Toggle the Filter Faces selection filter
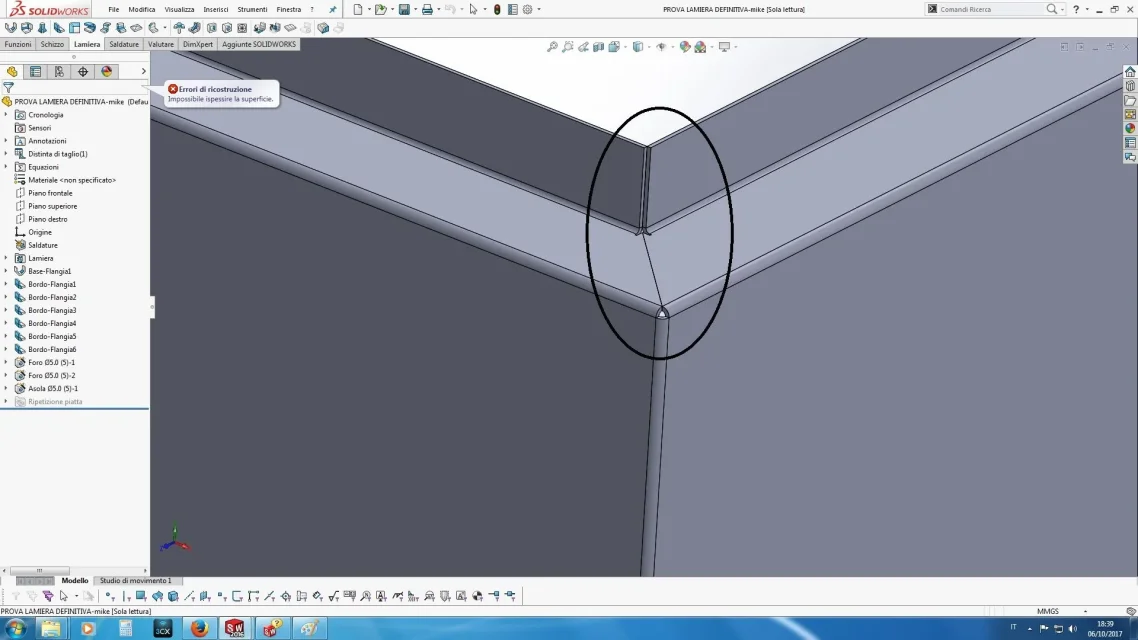The image size is (1138, 640). tap(142, 596)
